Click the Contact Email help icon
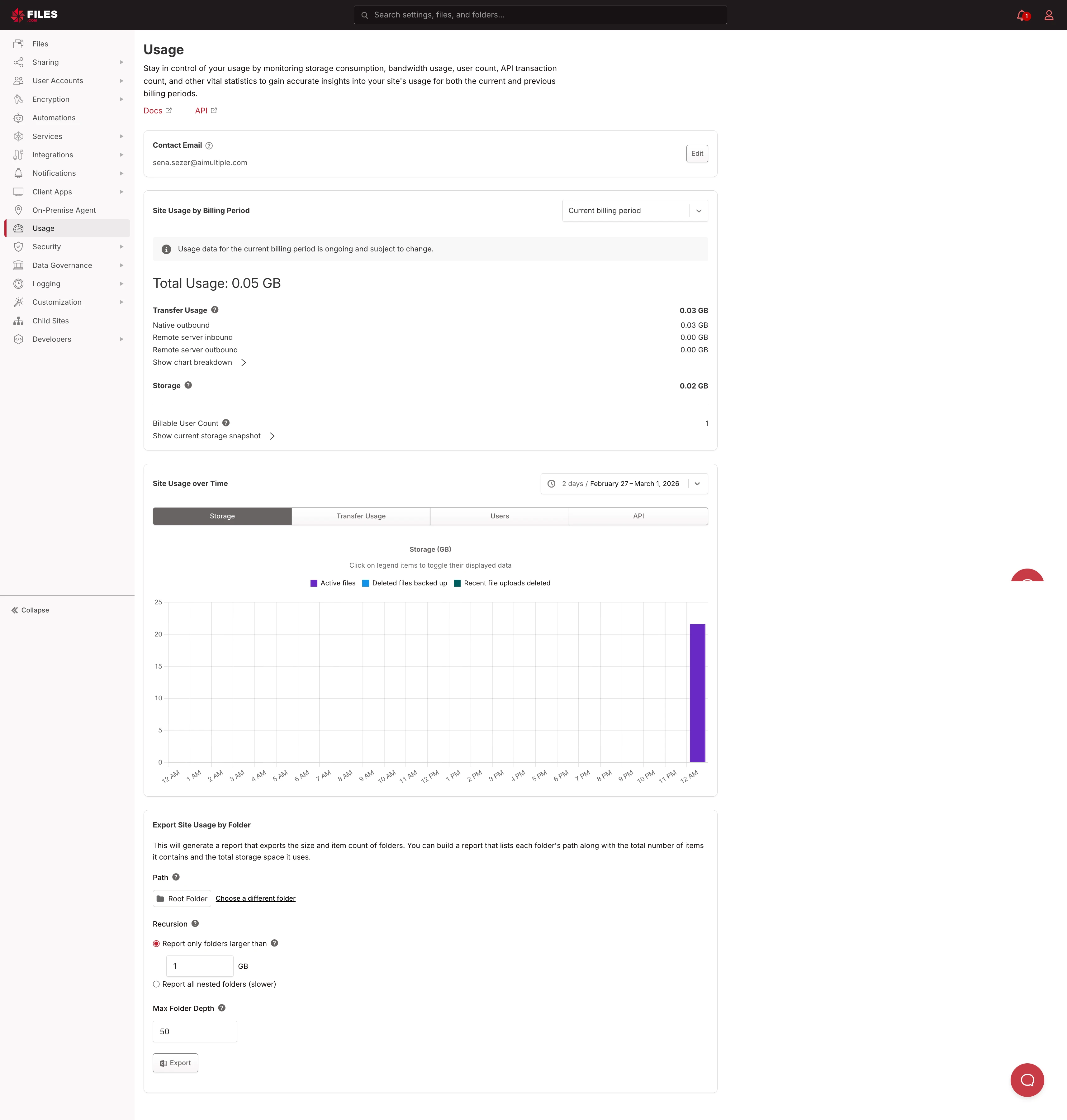This screenshot has width=1067, height=1120. point(209,145)
